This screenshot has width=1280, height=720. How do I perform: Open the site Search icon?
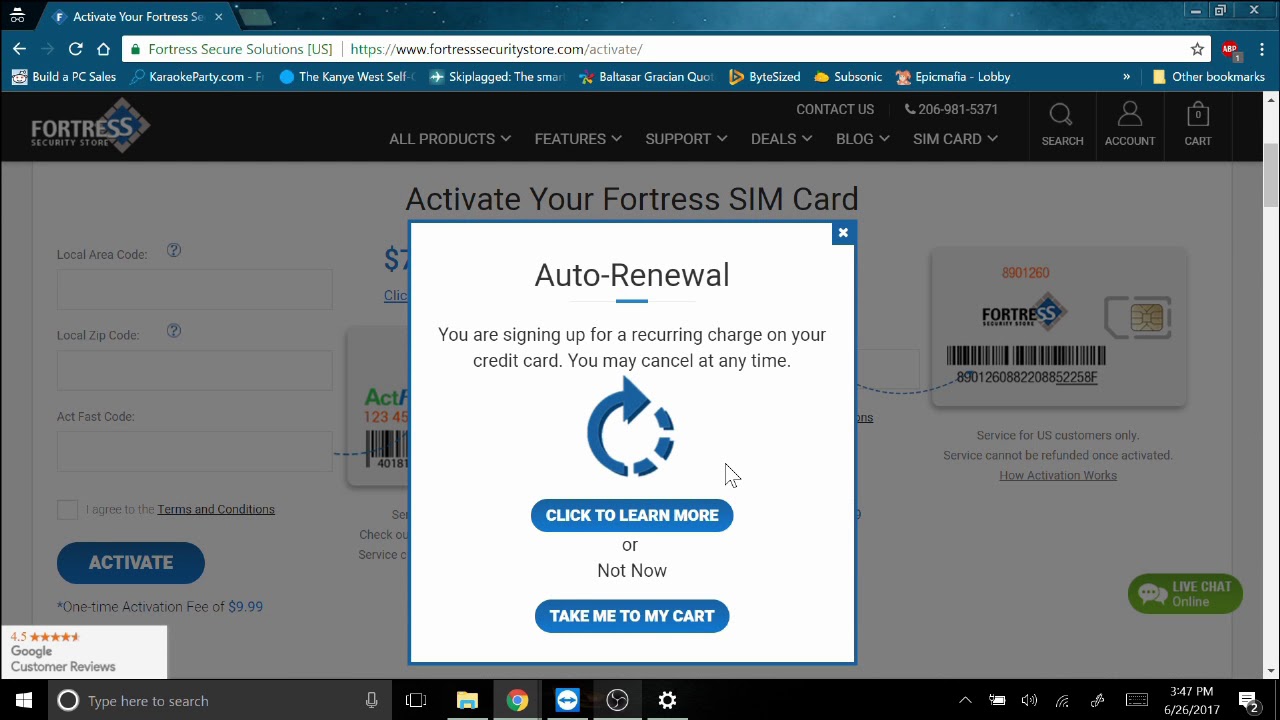click(x=1062, y=125)
